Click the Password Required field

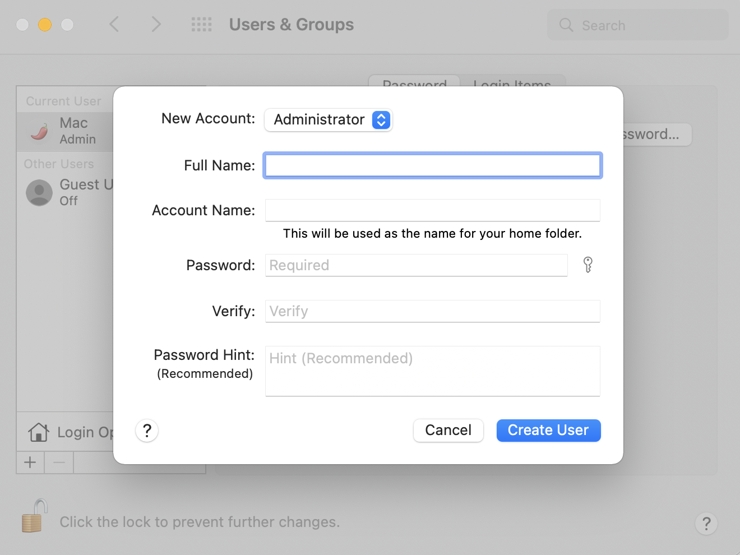tap(416, 265)
